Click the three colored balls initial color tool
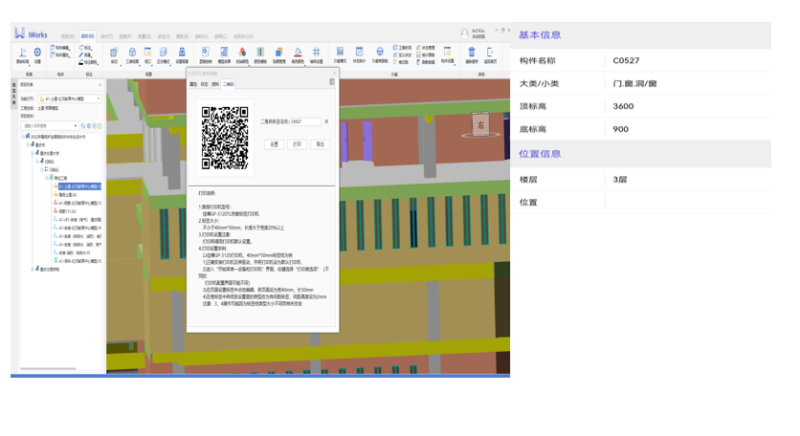 pyautogui.click(x=242, y=55)
